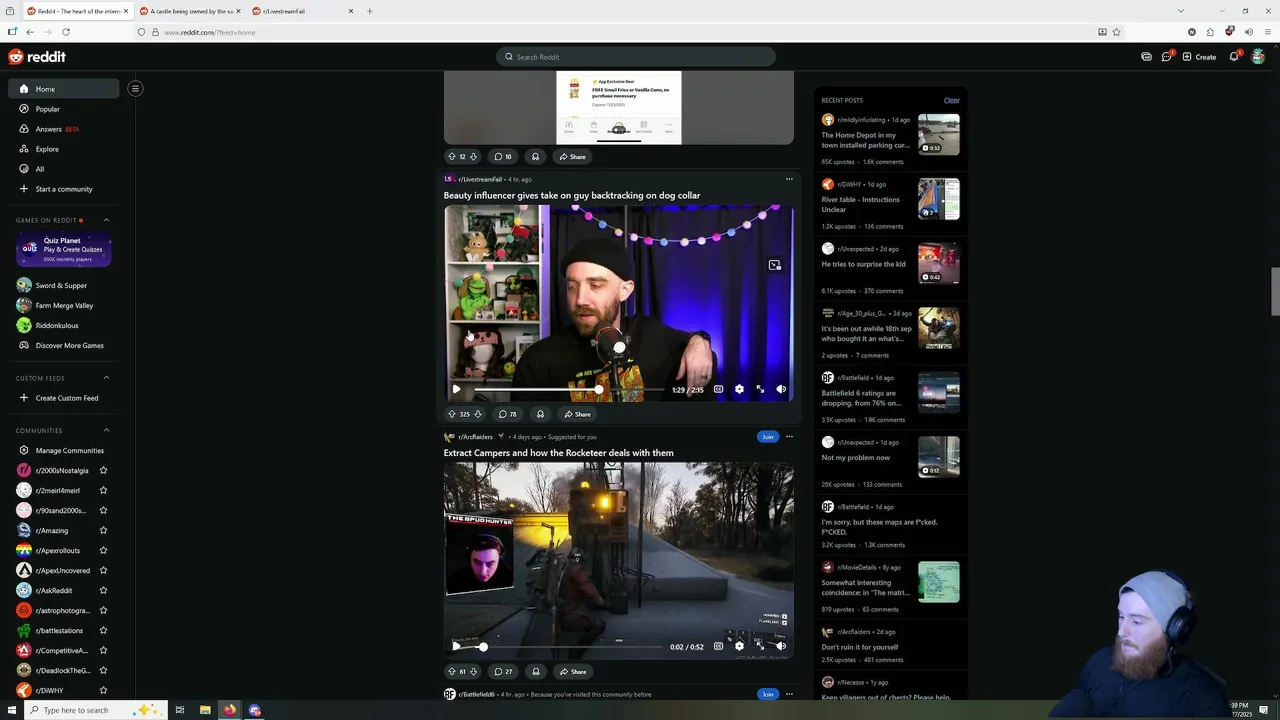
Task: Downvote the Extract Campers post
Action: pyautogui.click(x=473, y=671)
